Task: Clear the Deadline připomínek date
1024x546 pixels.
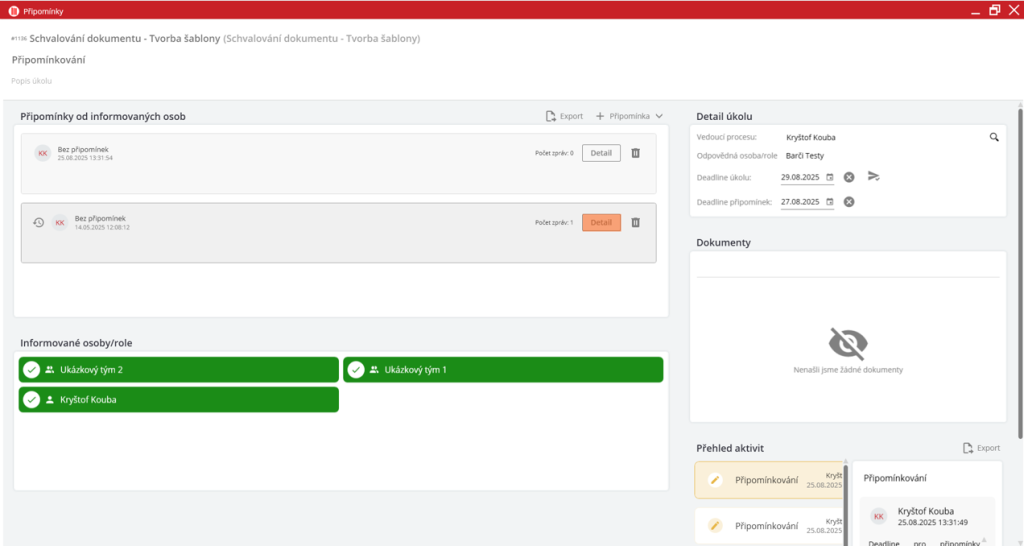Action: (x=849, y=202)
